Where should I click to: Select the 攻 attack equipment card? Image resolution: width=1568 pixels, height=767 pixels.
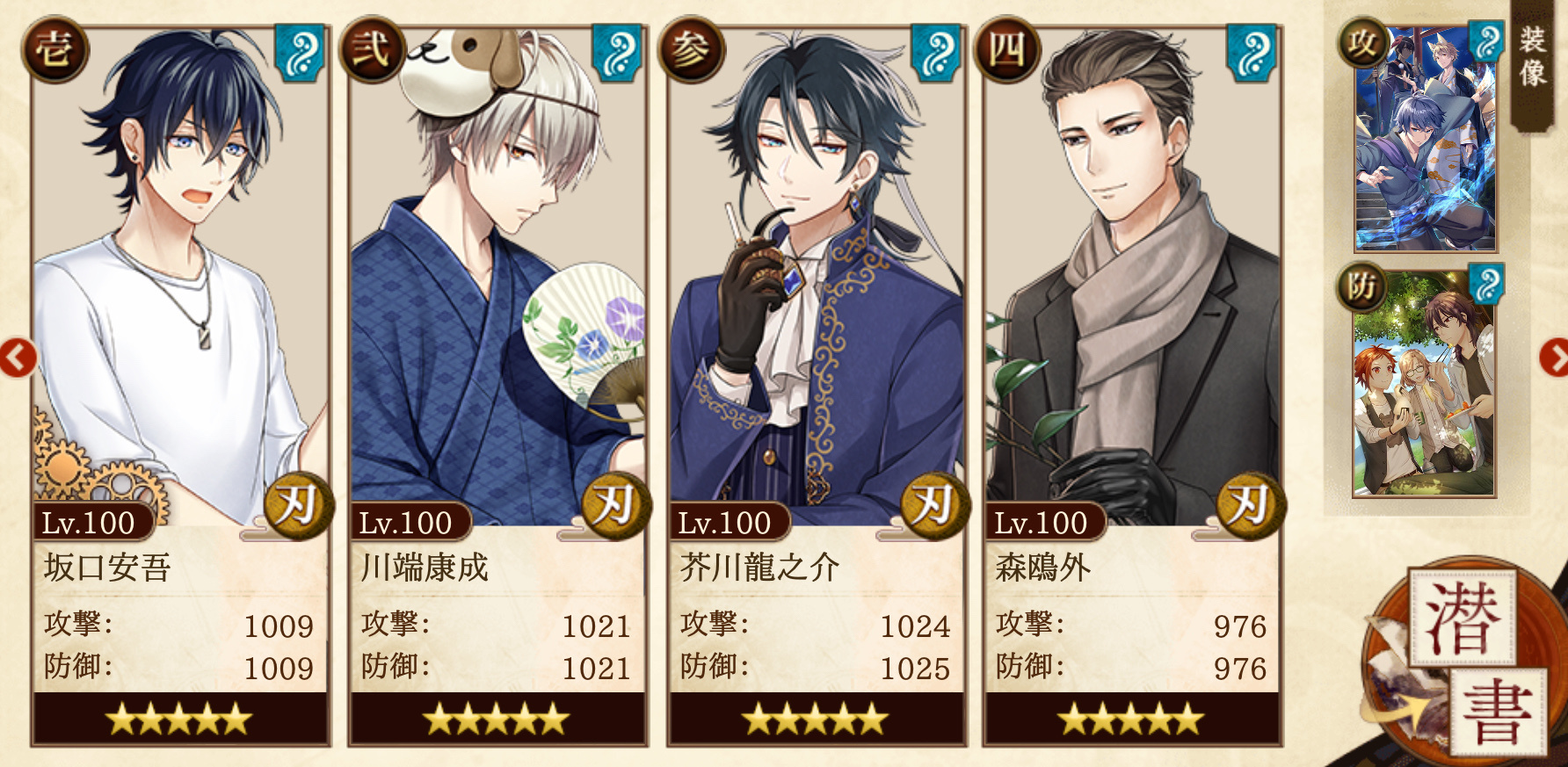pyautogui.click(x=1425, y=139)
